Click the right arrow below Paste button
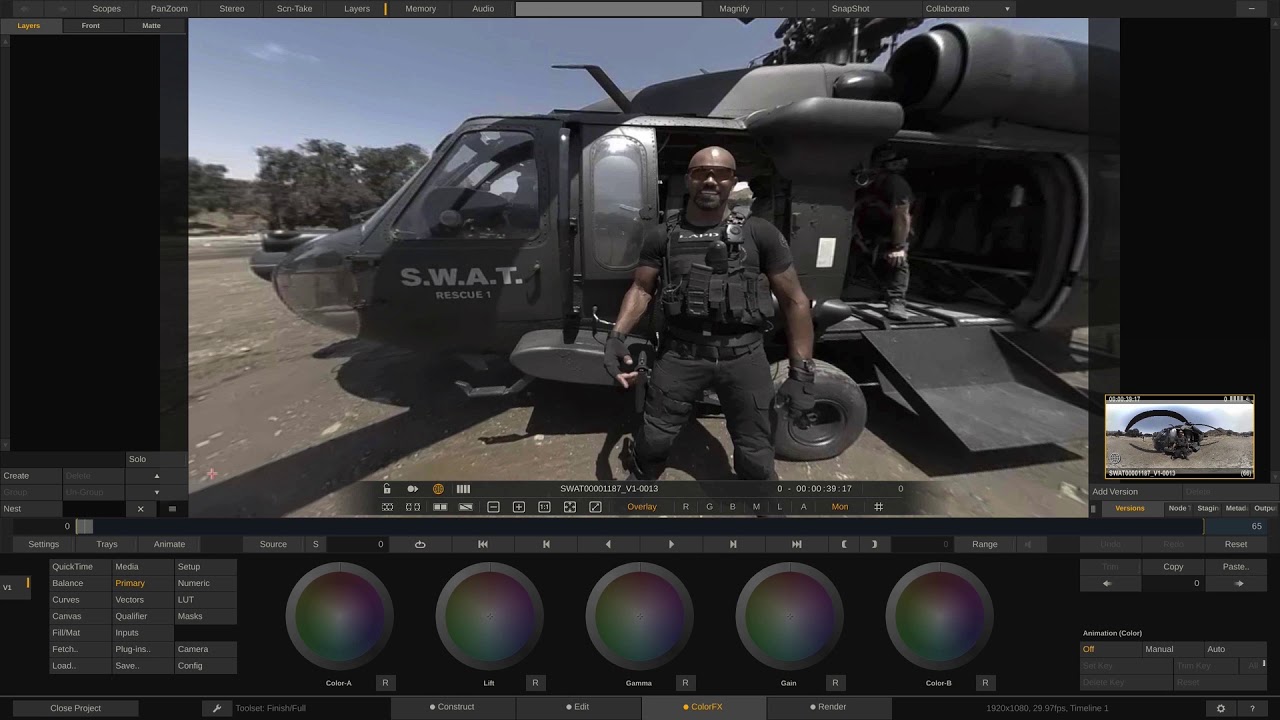 click(1239, 583)
